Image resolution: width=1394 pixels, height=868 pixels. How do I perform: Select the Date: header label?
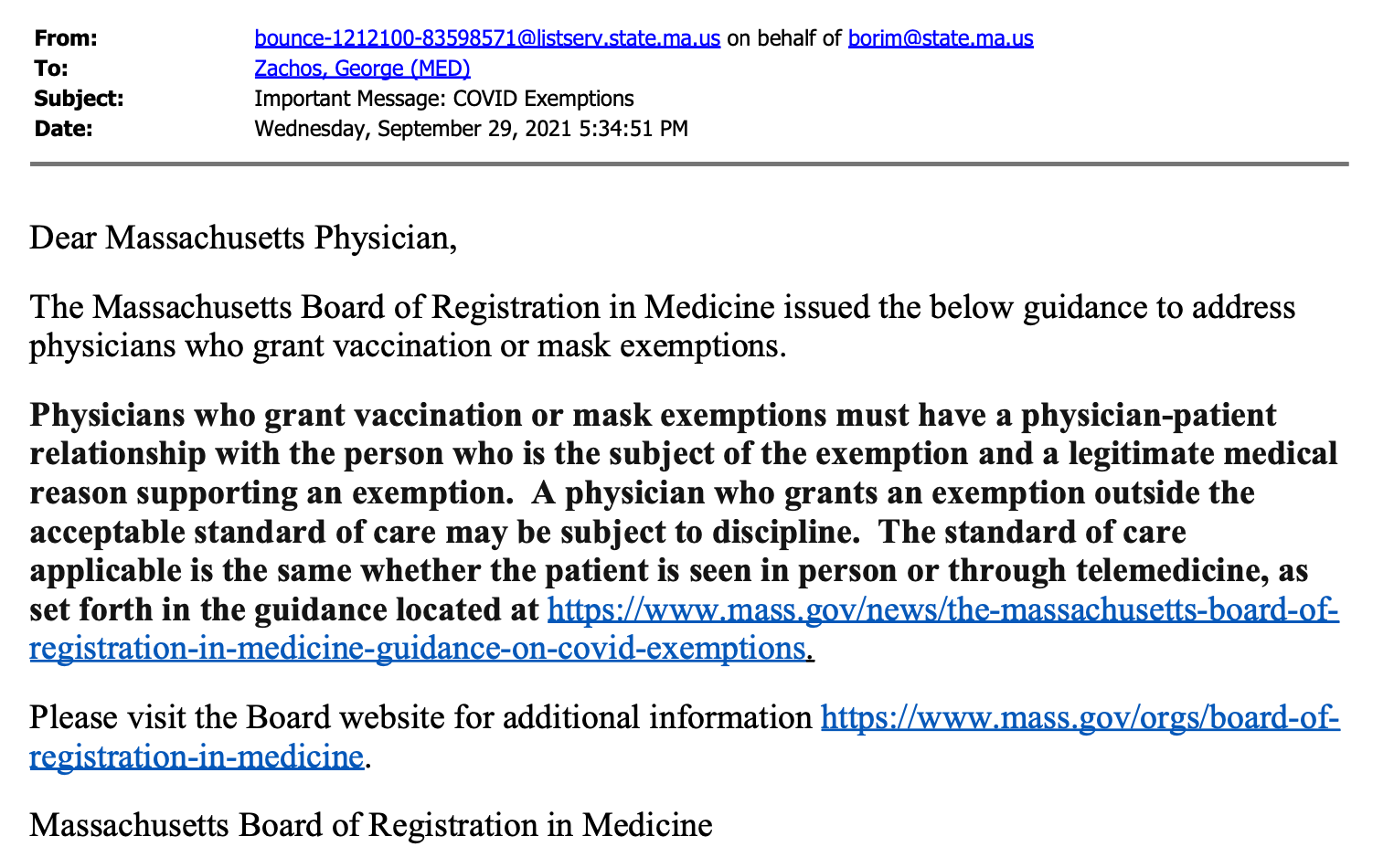pyautogui.click(x=63, y=129)
